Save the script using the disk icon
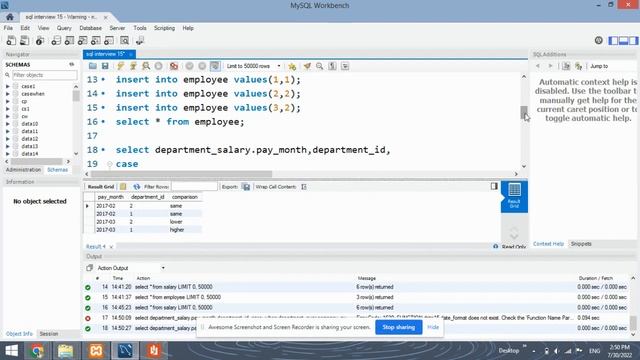The width and height of the screenshot is (640, 360). coord(105,66)
